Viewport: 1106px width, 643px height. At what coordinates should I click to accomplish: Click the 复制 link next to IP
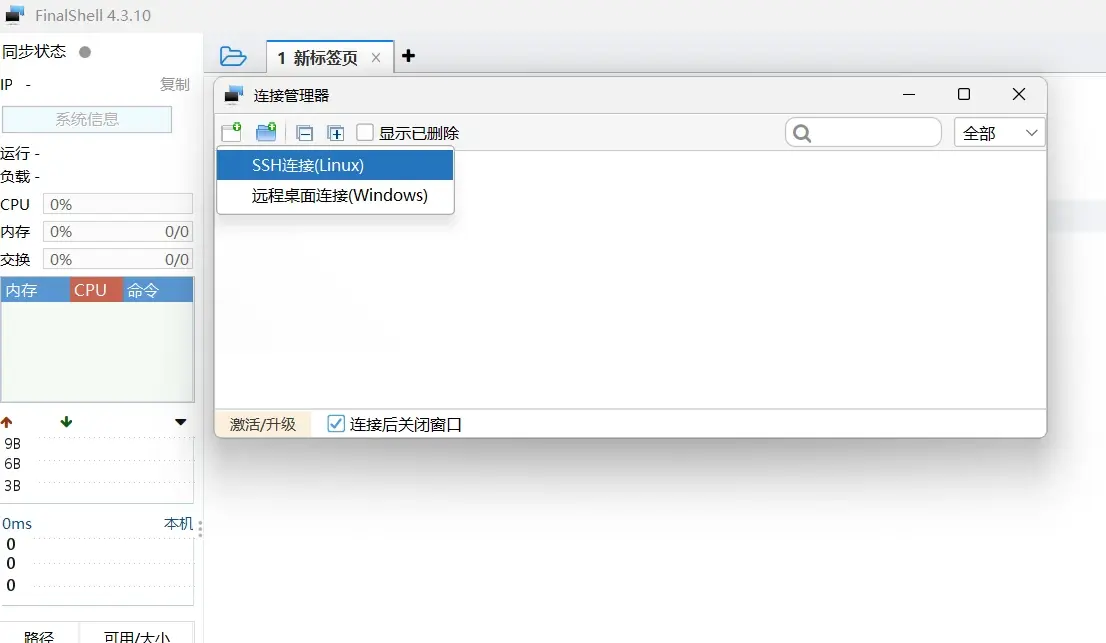[x=174, y=85]
